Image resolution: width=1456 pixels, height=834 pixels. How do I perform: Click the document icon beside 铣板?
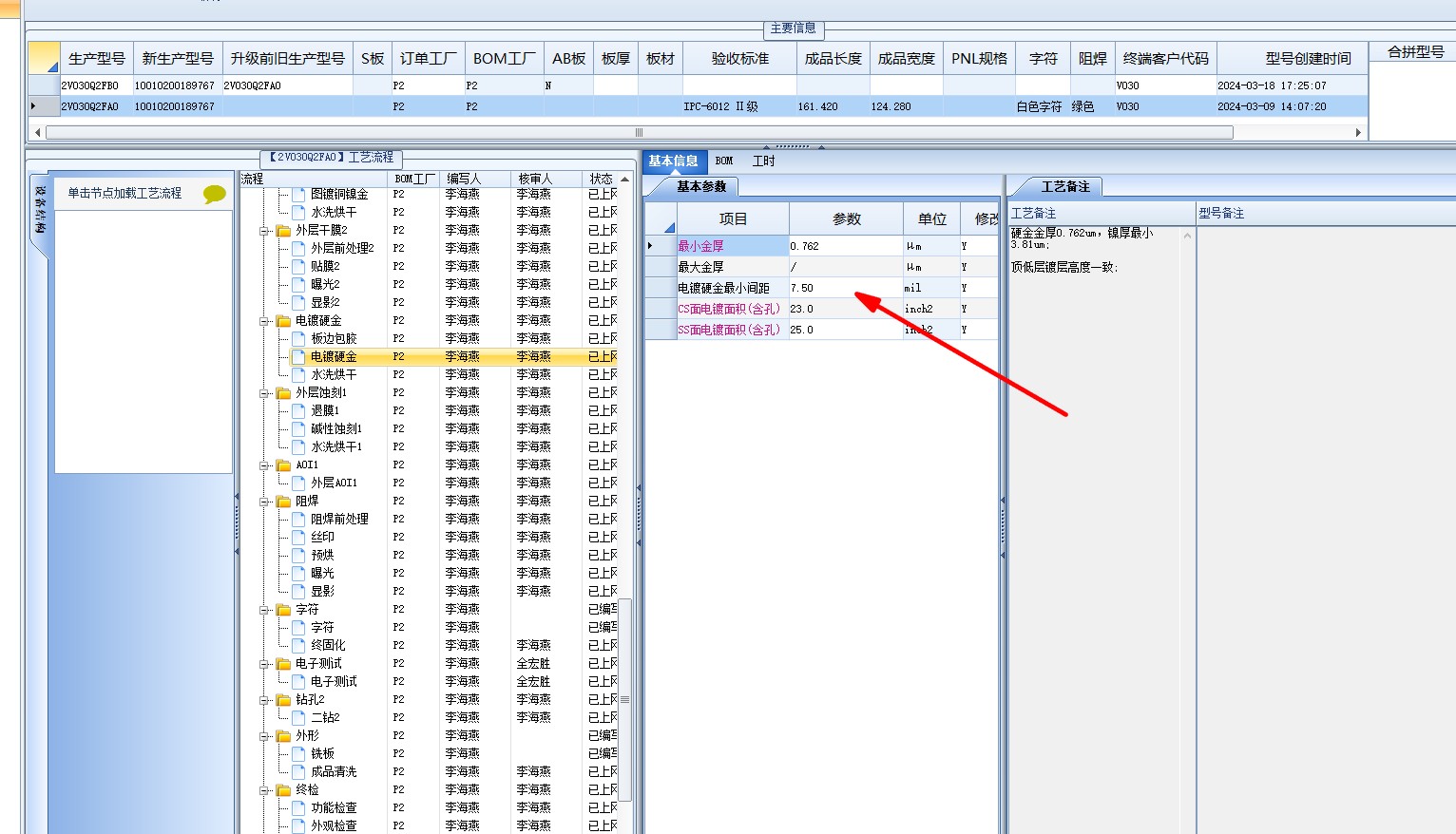point(298,753)
